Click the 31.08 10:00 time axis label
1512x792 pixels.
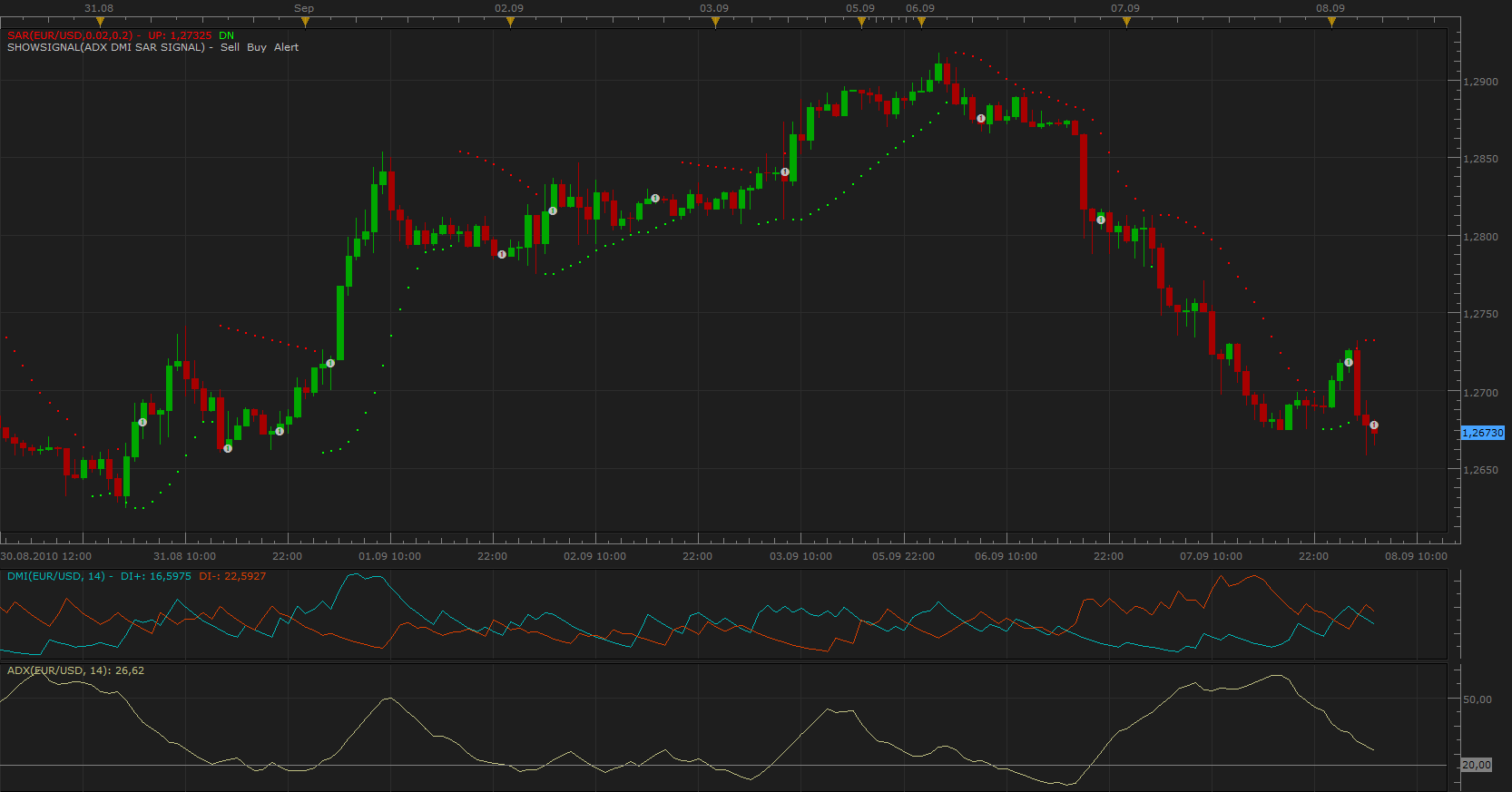pos(185,556)
